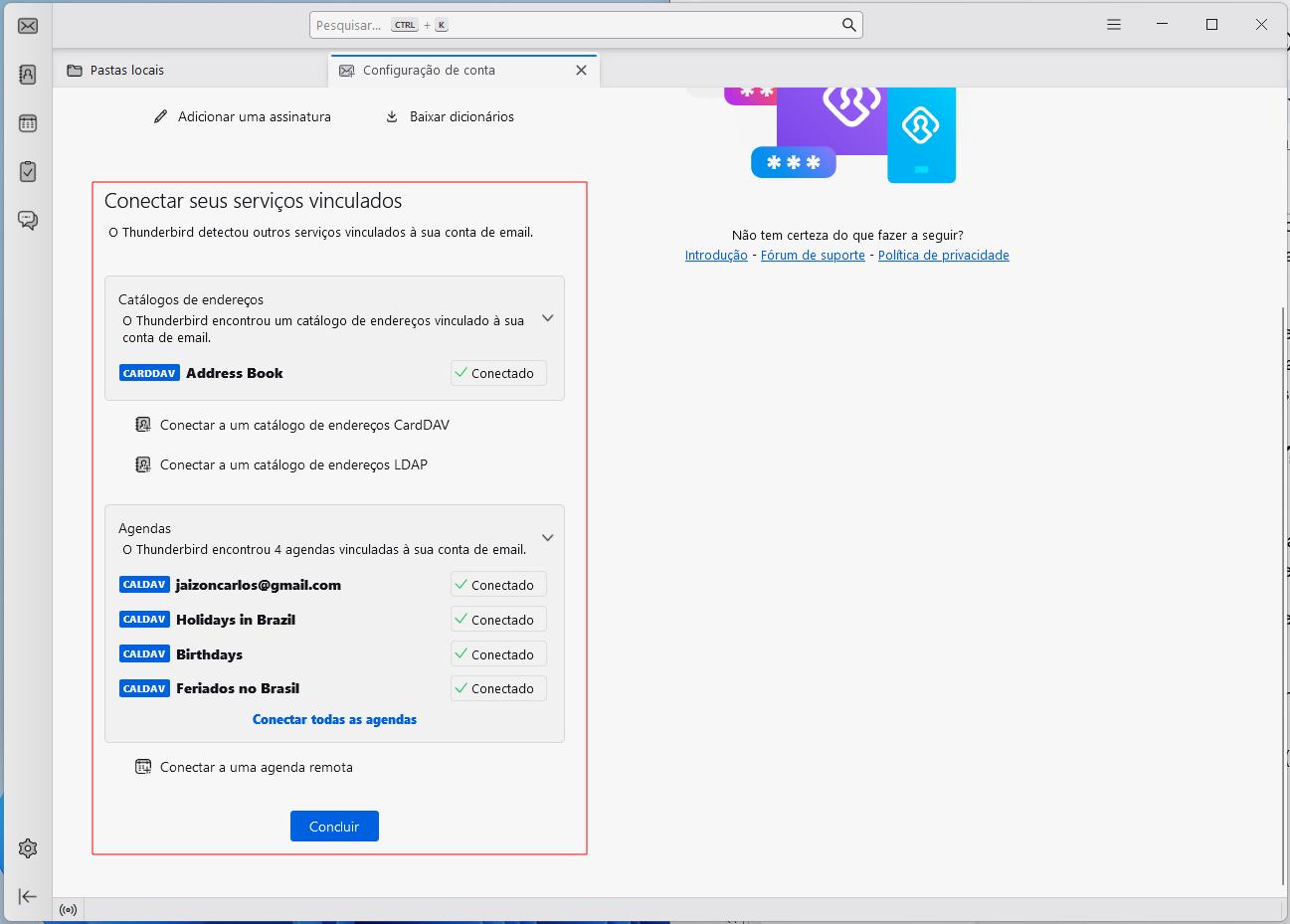
Task: Click Conectado button for jaizoncarlos@gmail.com
Action: (x=498, y=585)
